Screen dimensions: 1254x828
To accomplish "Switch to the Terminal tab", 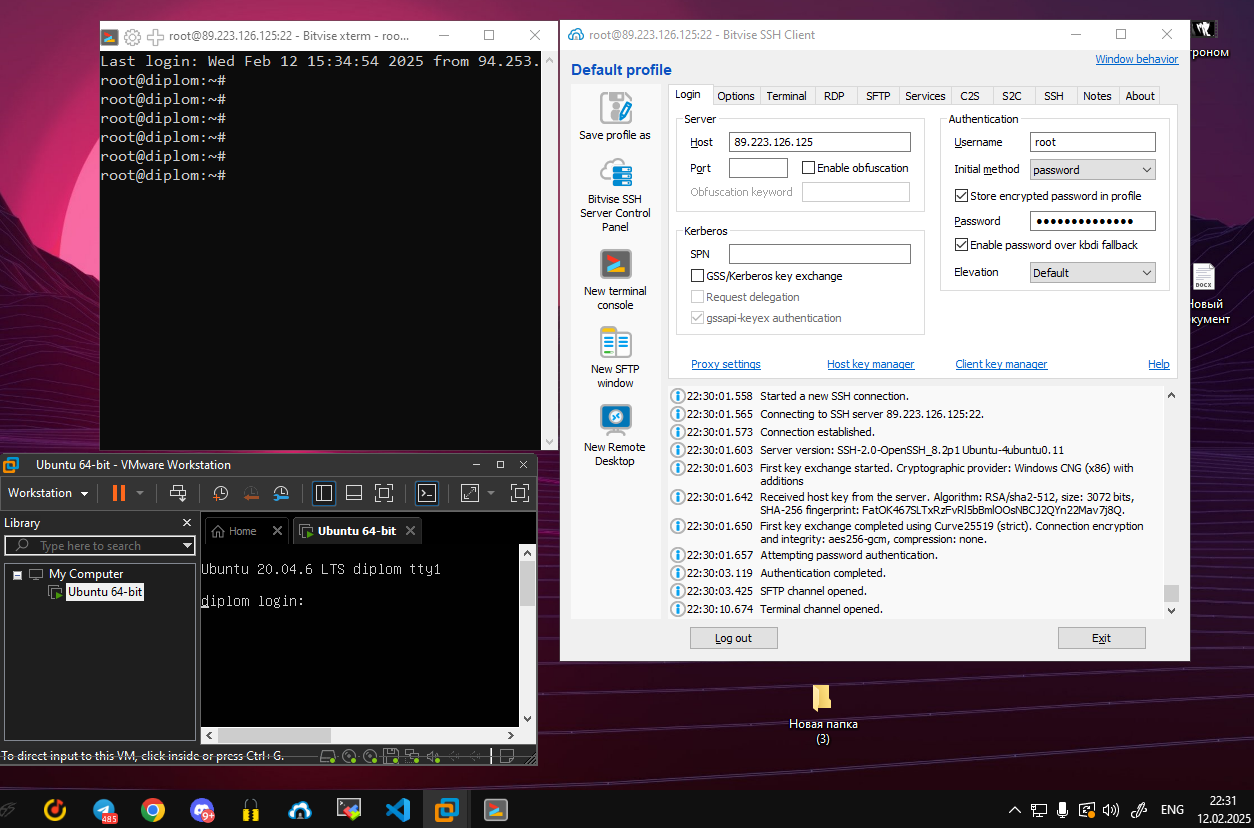I will [x=786, y=96].
